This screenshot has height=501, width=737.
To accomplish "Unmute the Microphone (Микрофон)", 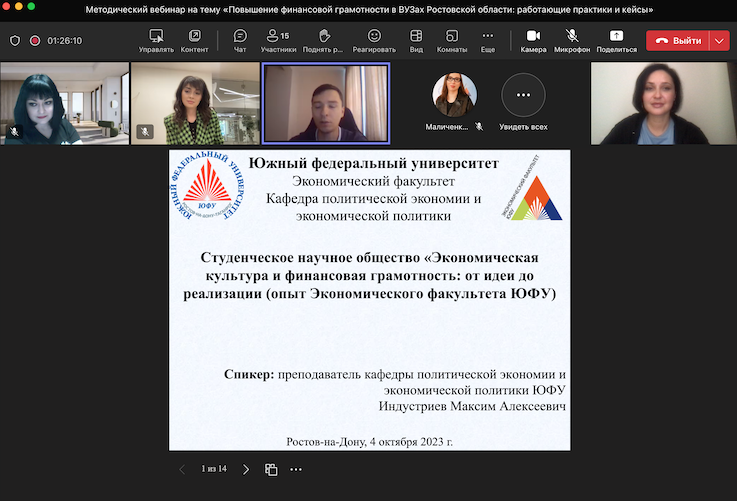I will click(x=572, y=41).
